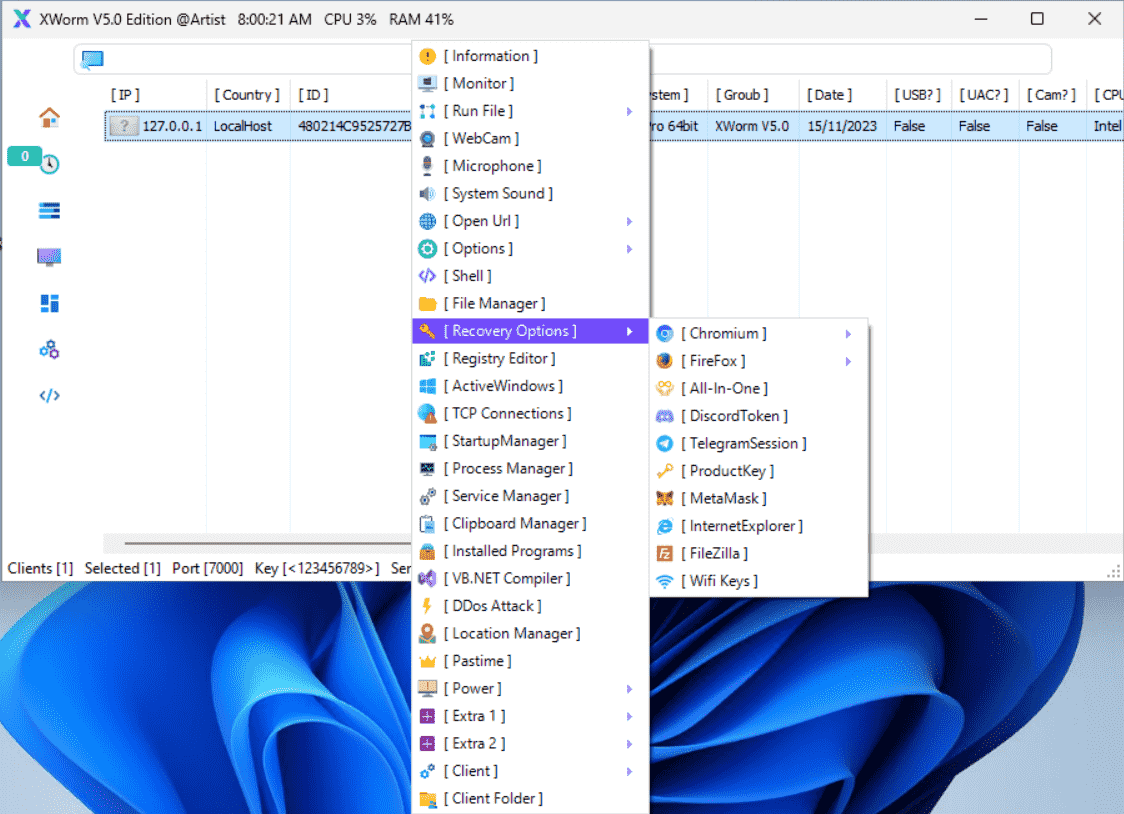Click the blue gears sidebar icon

pos(49,350)
